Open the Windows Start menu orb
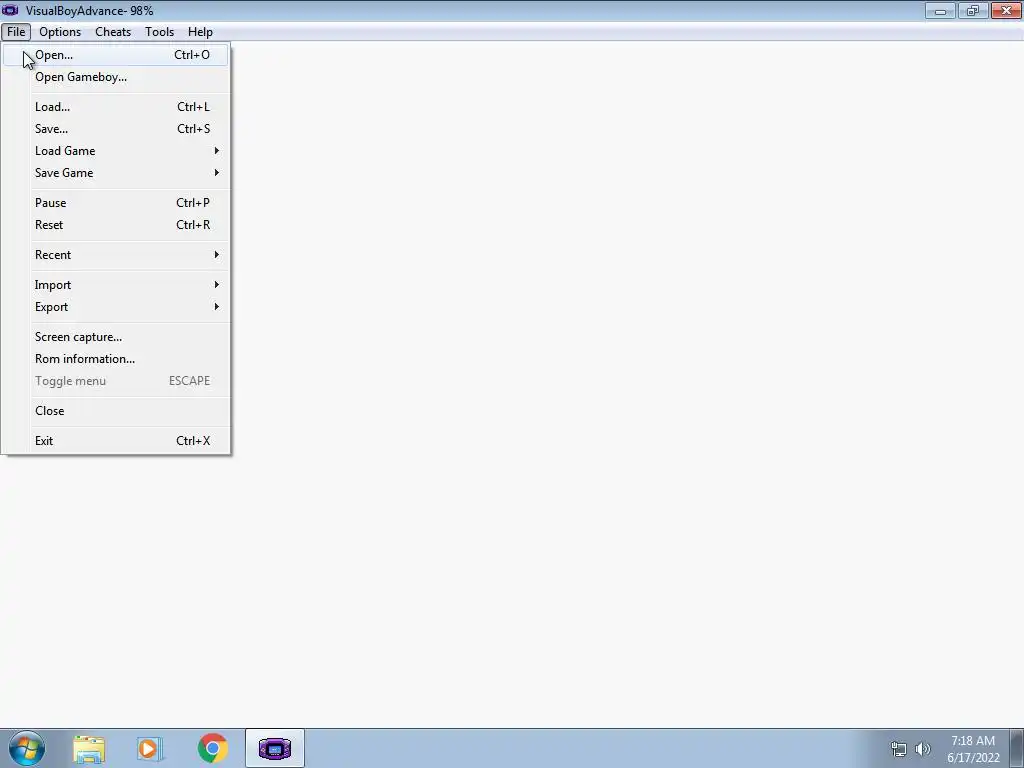This screenshot has width=1024, height=768. pyautogui.click(x=26, y=748)
